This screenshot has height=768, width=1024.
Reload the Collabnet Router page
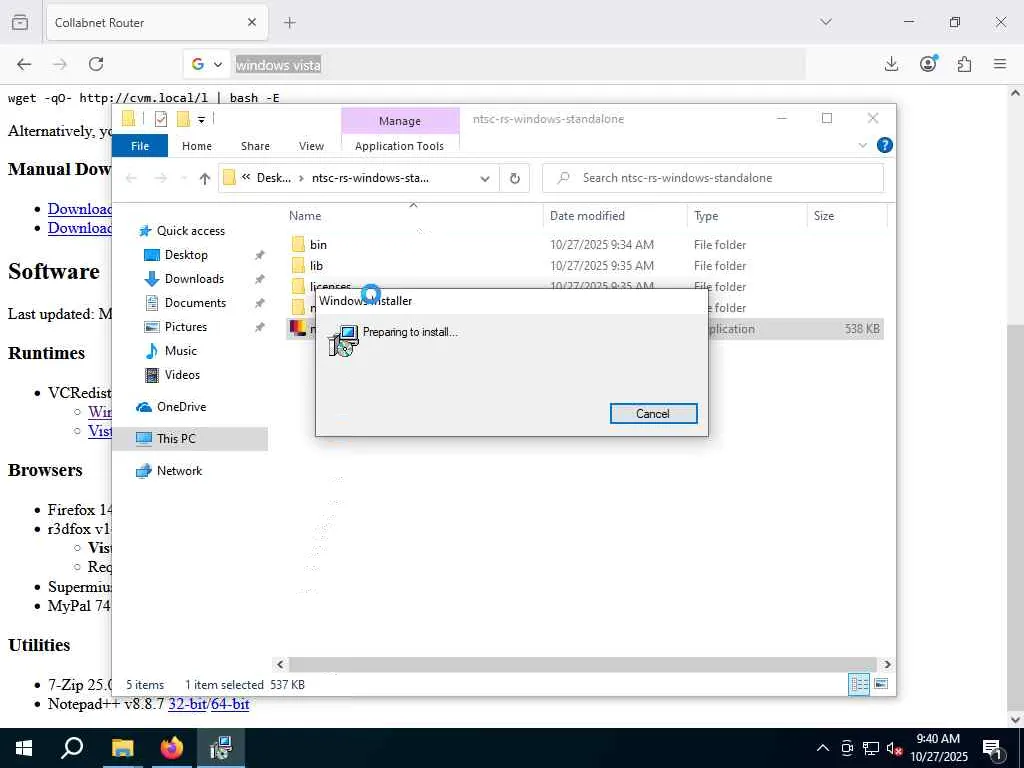click(96, 64)
